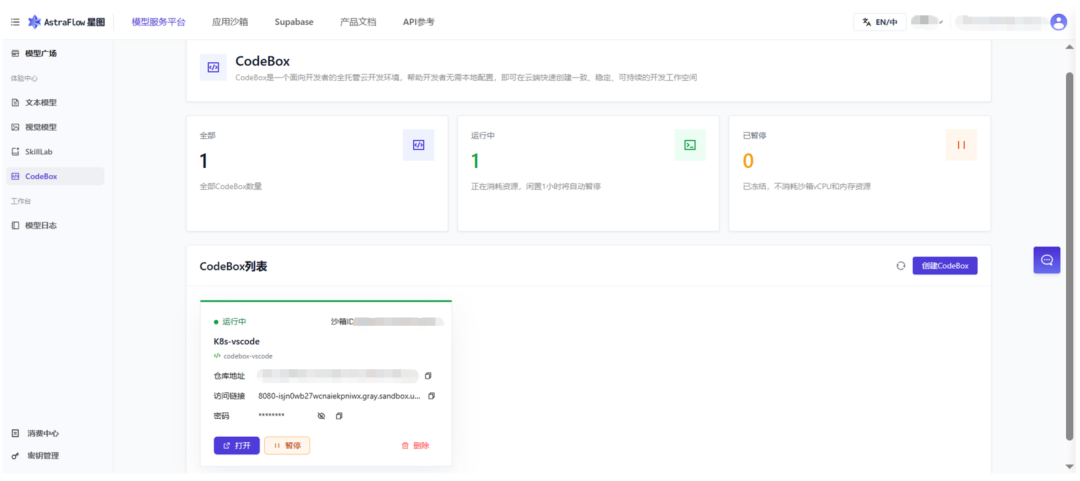The image size is (1080, 481).
Task: Click the terminal icon on 运行中 card
Action: click(689, 145)
